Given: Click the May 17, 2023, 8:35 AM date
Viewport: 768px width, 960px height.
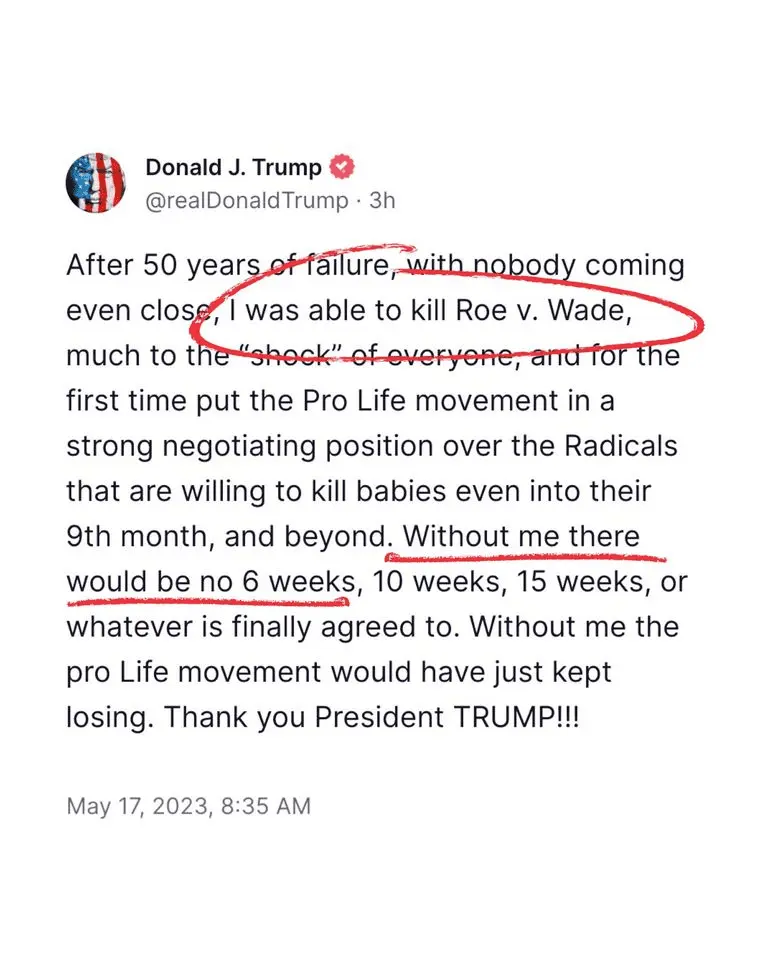Looking at the screenshot, I should (x=189, y=806).
